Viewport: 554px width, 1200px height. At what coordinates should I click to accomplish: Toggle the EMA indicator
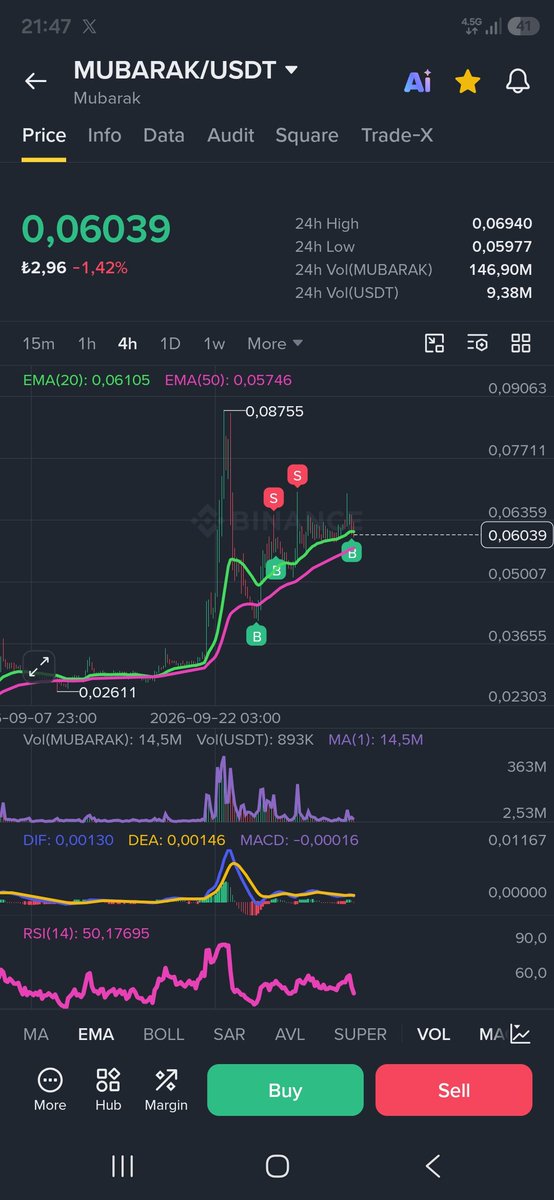pyautogui.click(x=96, y=1034)
